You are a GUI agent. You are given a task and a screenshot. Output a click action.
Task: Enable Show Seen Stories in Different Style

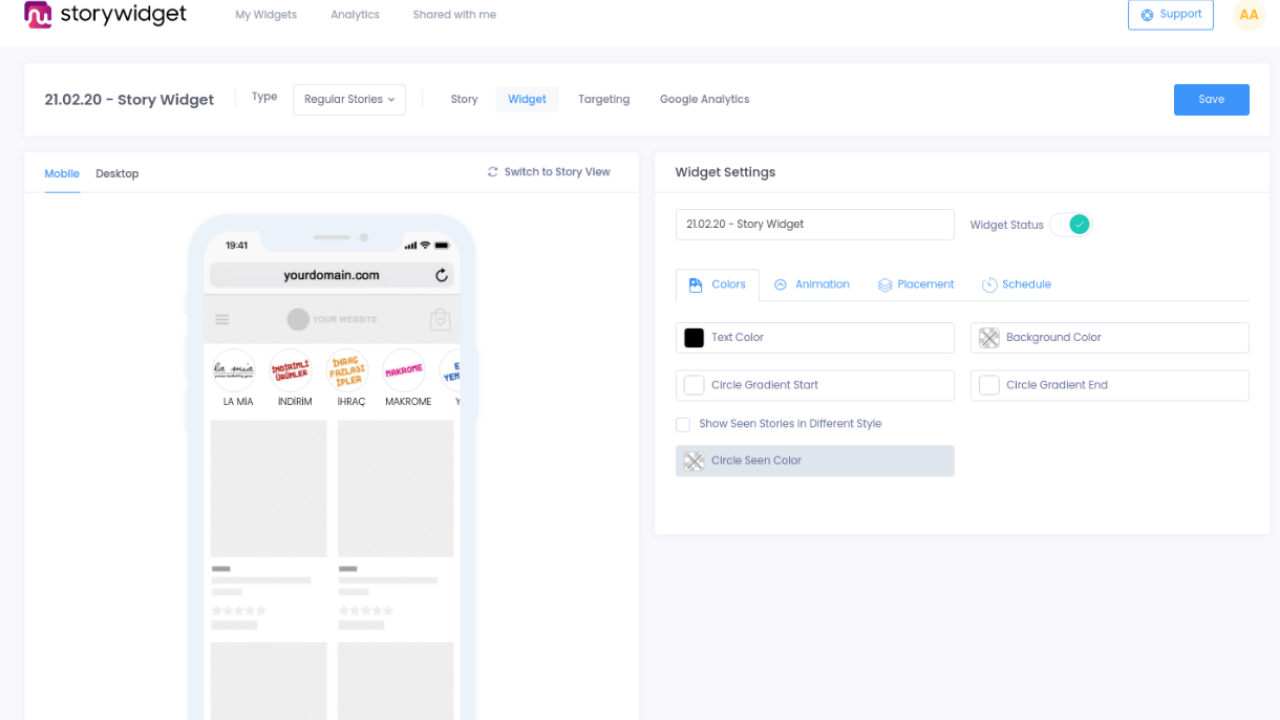[683, 424]
